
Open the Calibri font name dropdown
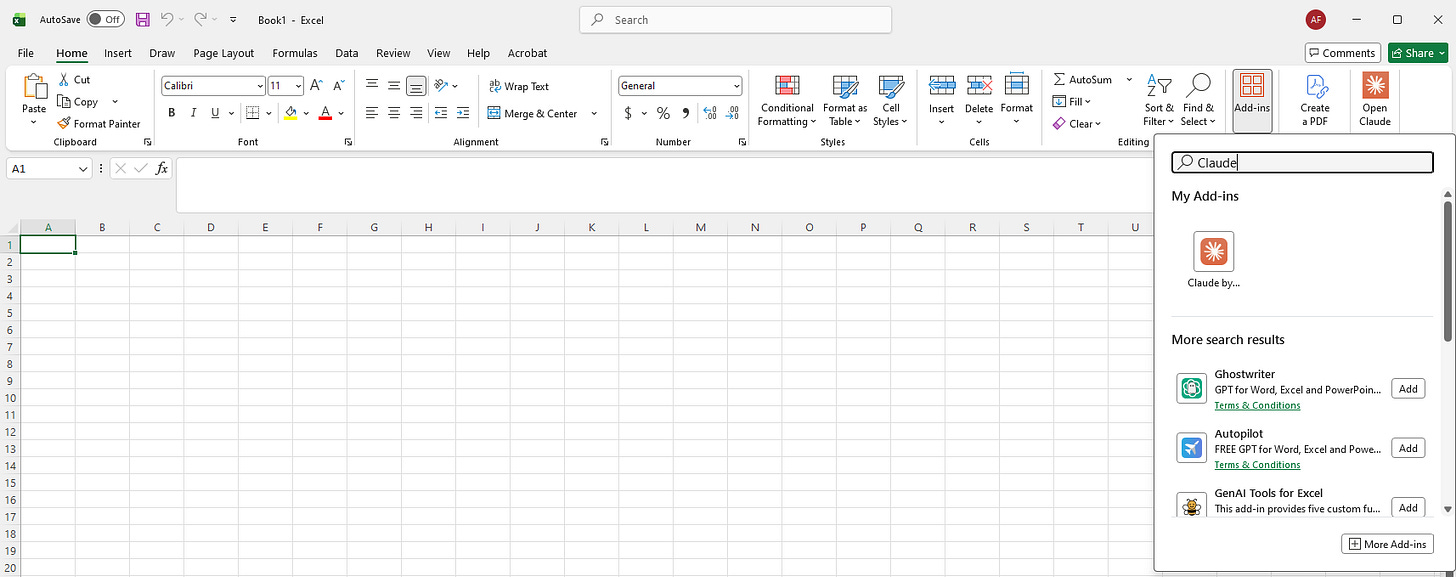[x=260, y=86]
